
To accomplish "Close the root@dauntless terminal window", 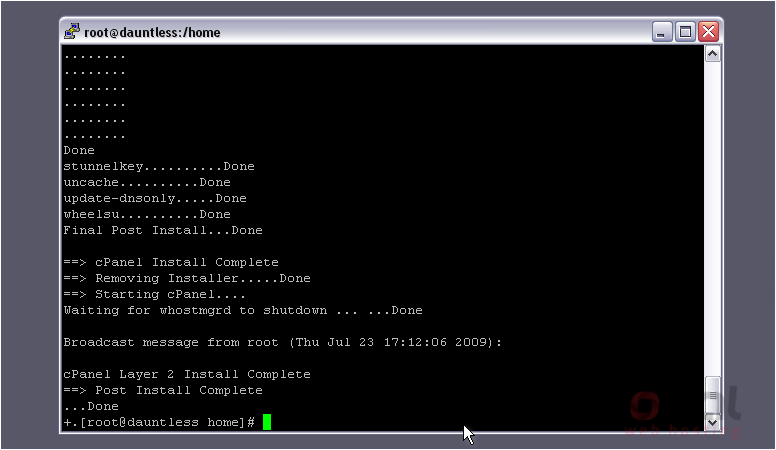I will coord(709,32).
